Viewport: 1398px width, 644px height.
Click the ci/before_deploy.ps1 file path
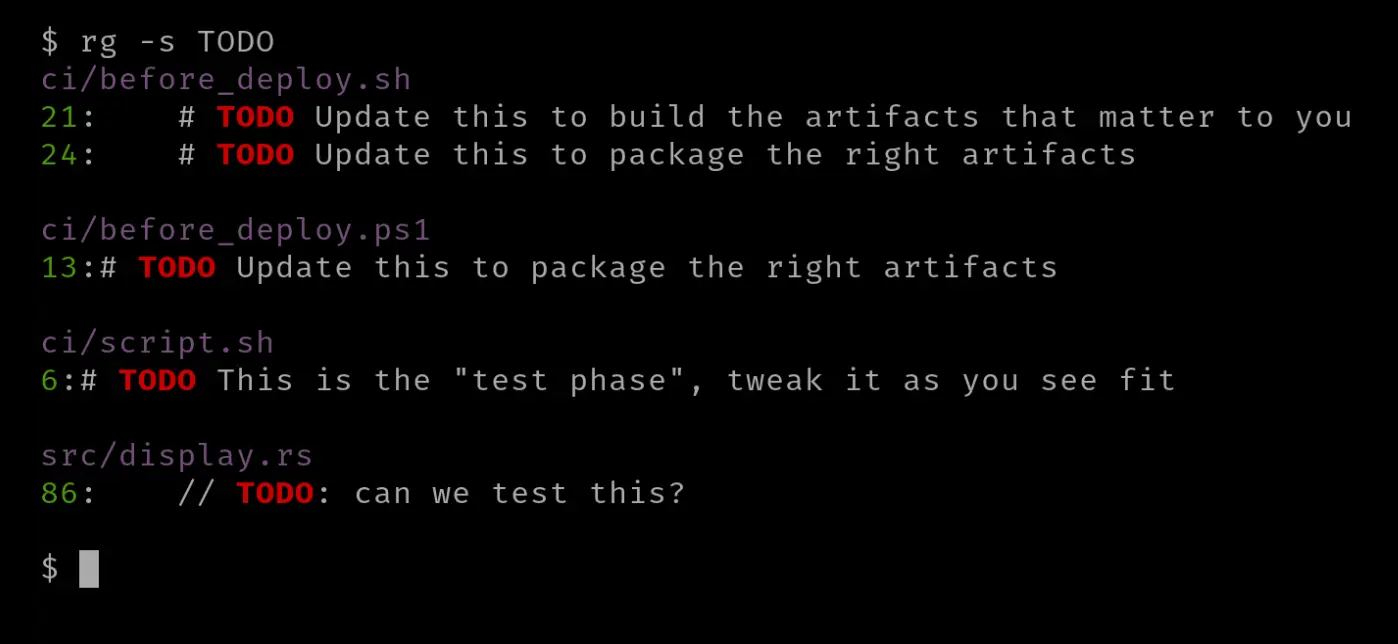[x=236, y=231]
